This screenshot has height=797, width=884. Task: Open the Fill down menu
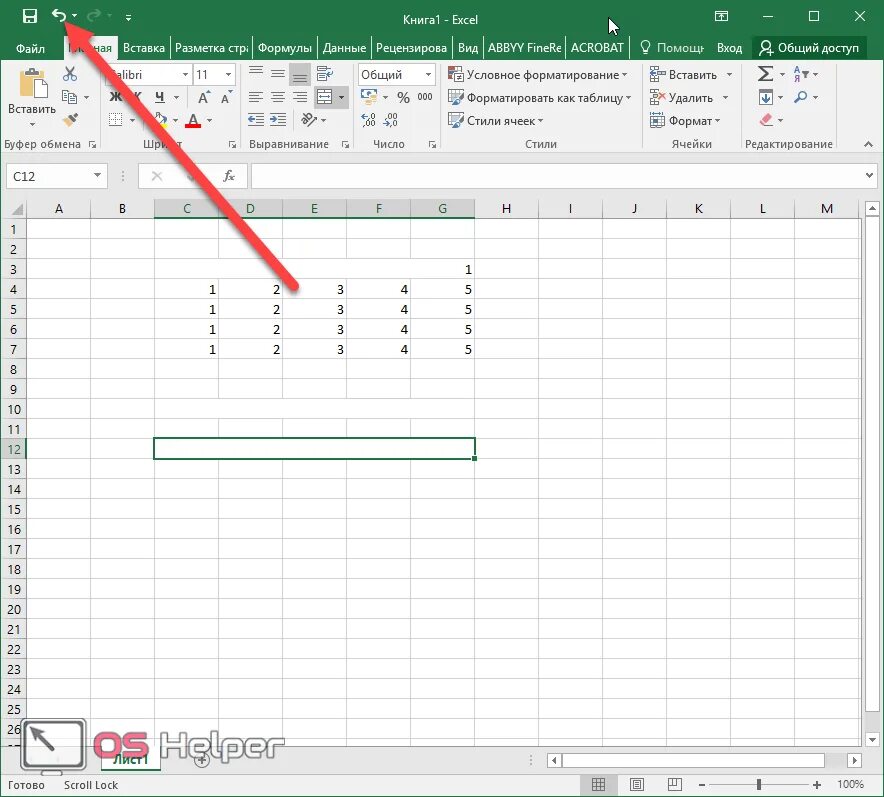tap(771, 97)
